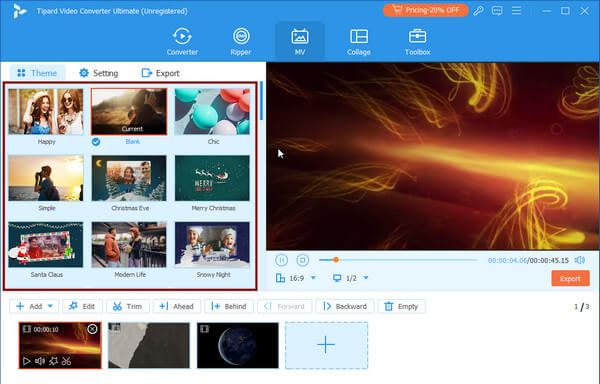The width and height of the screenshot is (600, 384).
Task: Expand the Add dropdown arrow
Action: 51,306
